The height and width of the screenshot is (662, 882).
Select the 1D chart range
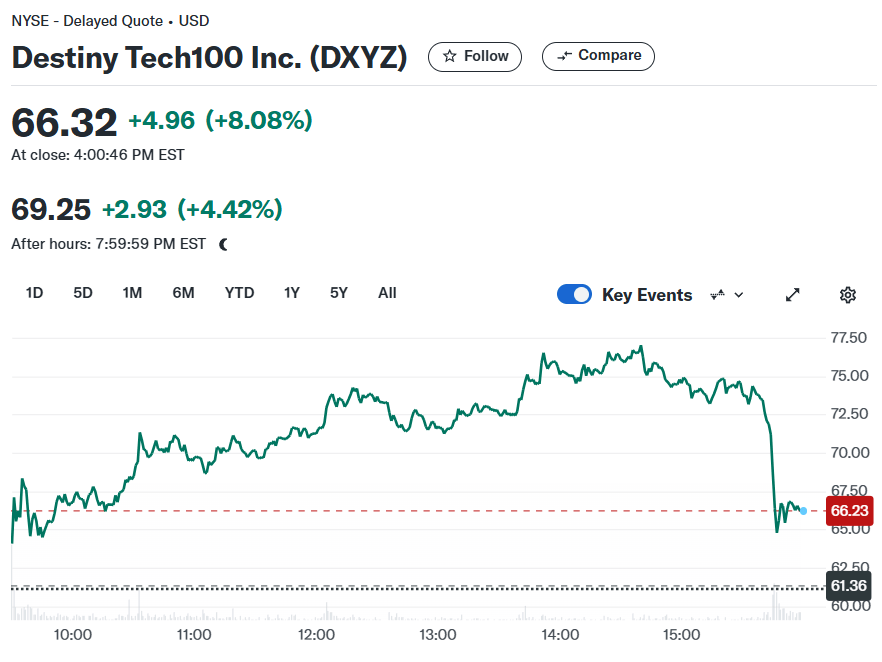34,293
